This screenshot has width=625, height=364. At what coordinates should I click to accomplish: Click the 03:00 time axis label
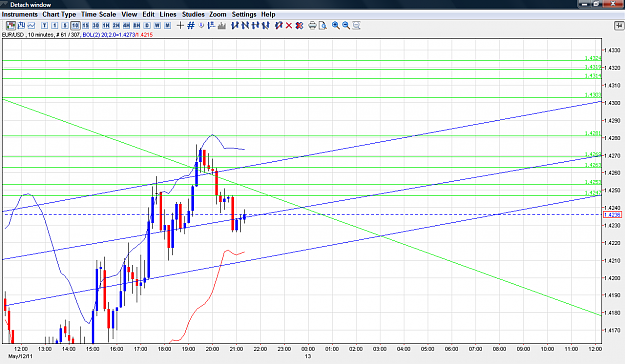pyautogui.click(x=379, y=349)
